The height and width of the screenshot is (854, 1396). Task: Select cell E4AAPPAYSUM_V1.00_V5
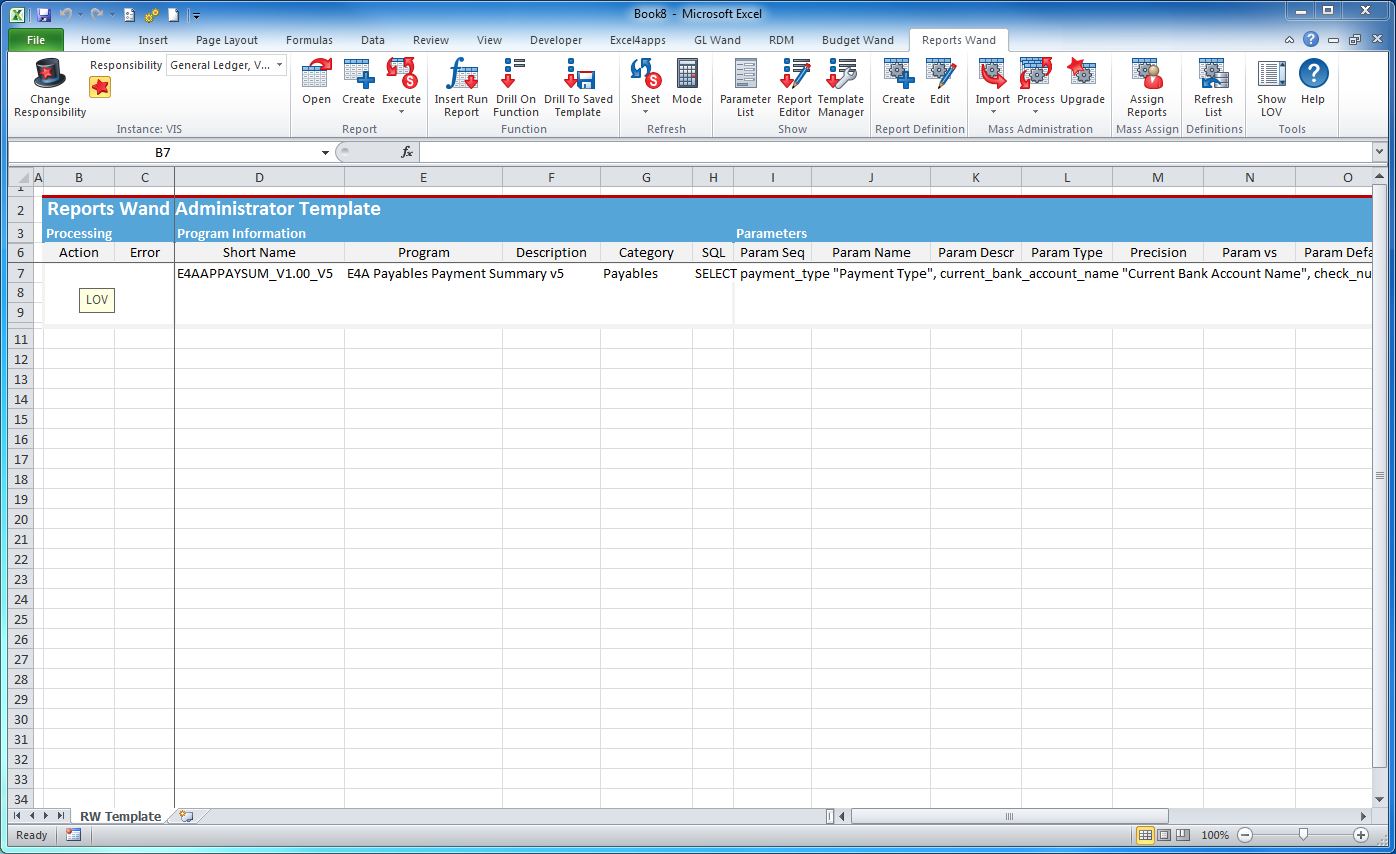tap(259, 273)
